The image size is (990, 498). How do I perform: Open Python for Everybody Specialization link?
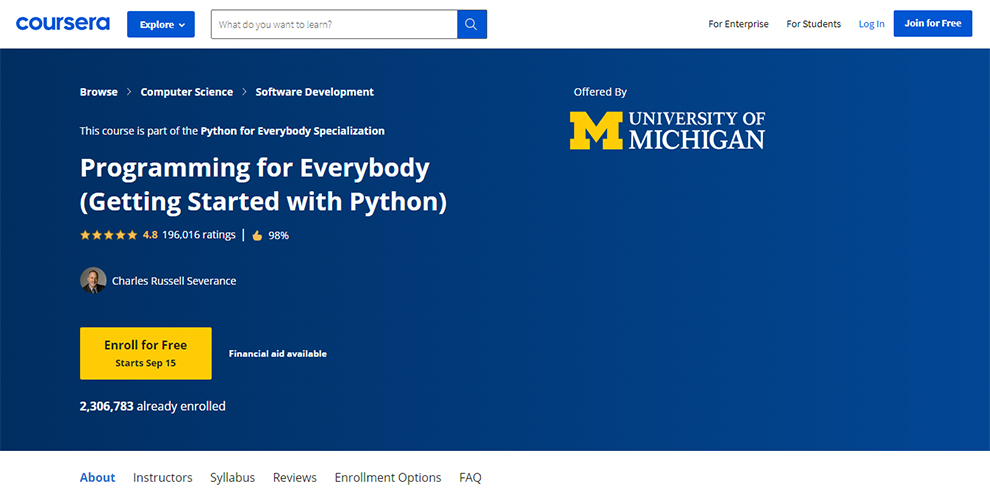[x=292, y=131]
